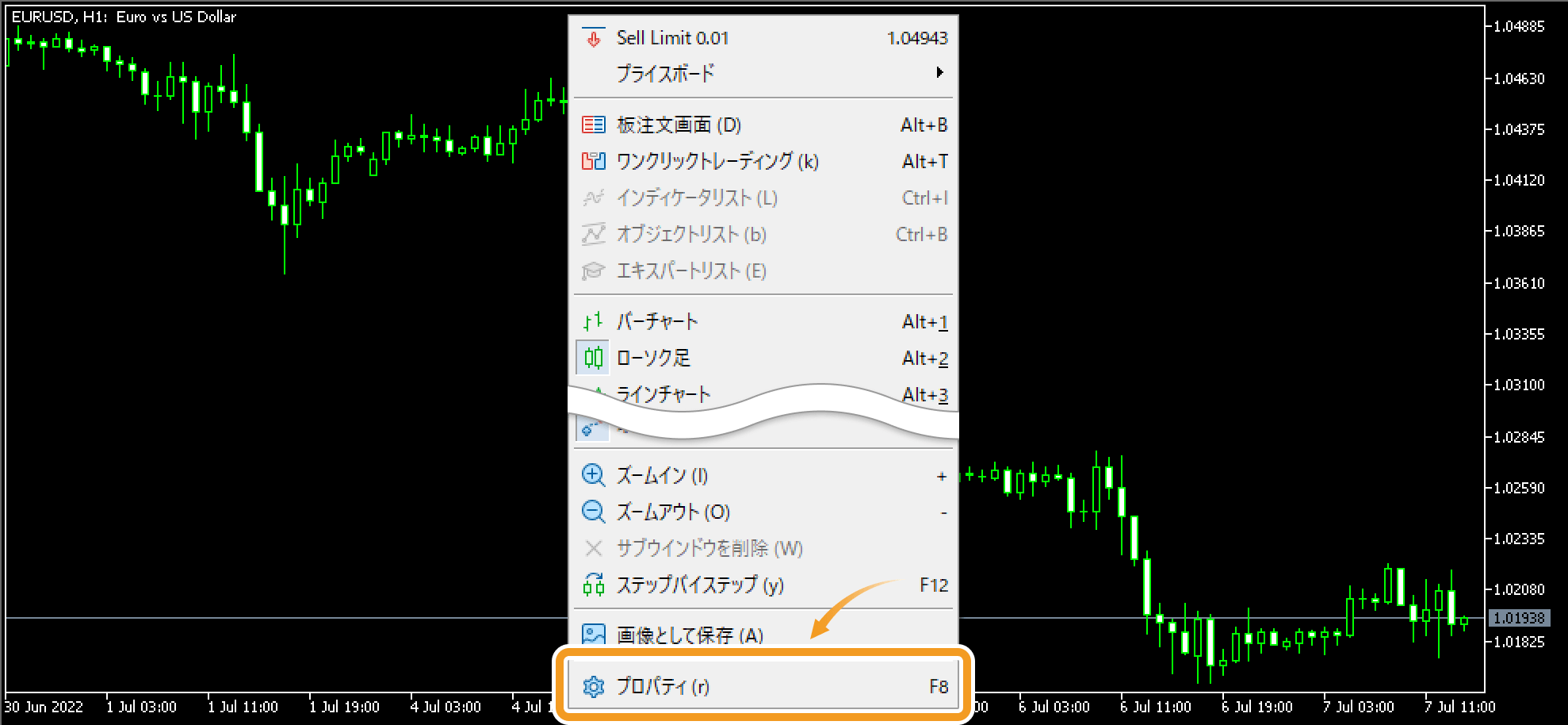Screen dimensions: 1568x725
Task: Click the current price label 1.01938
Action: (x=1519, y=618)
